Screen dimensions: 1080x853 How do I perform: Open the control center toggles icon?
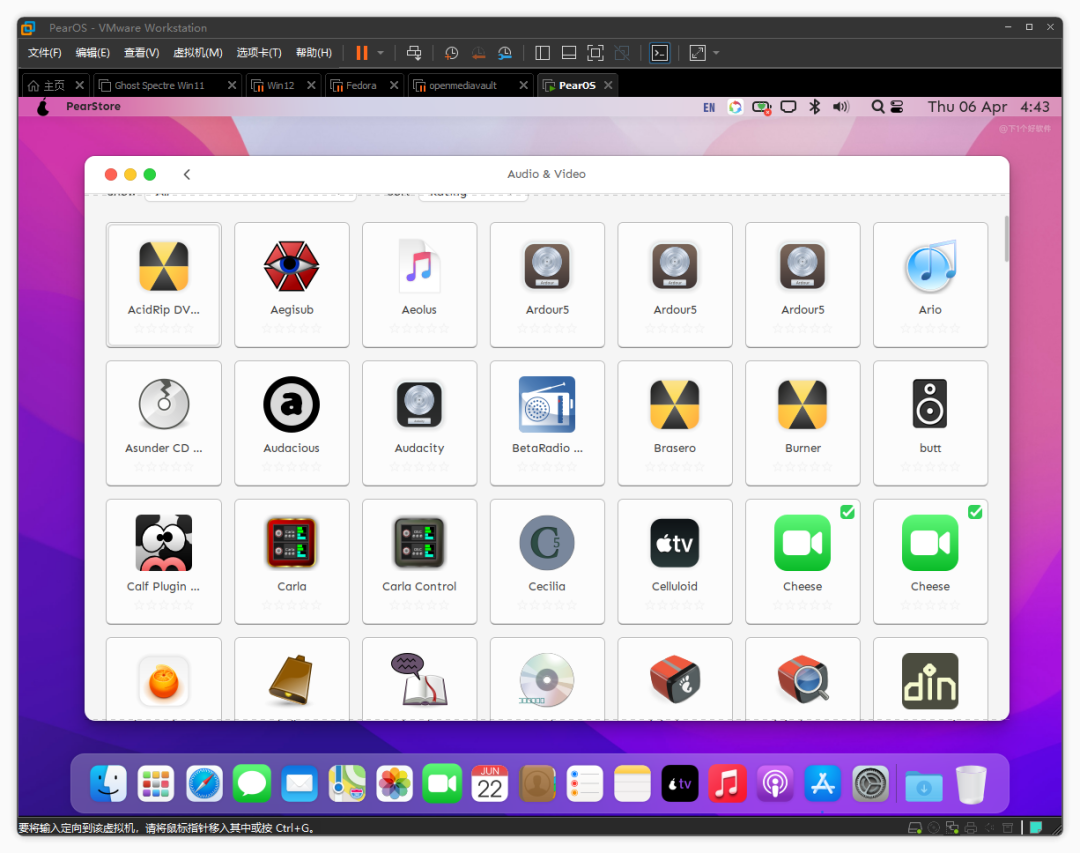tap(896, 107)
